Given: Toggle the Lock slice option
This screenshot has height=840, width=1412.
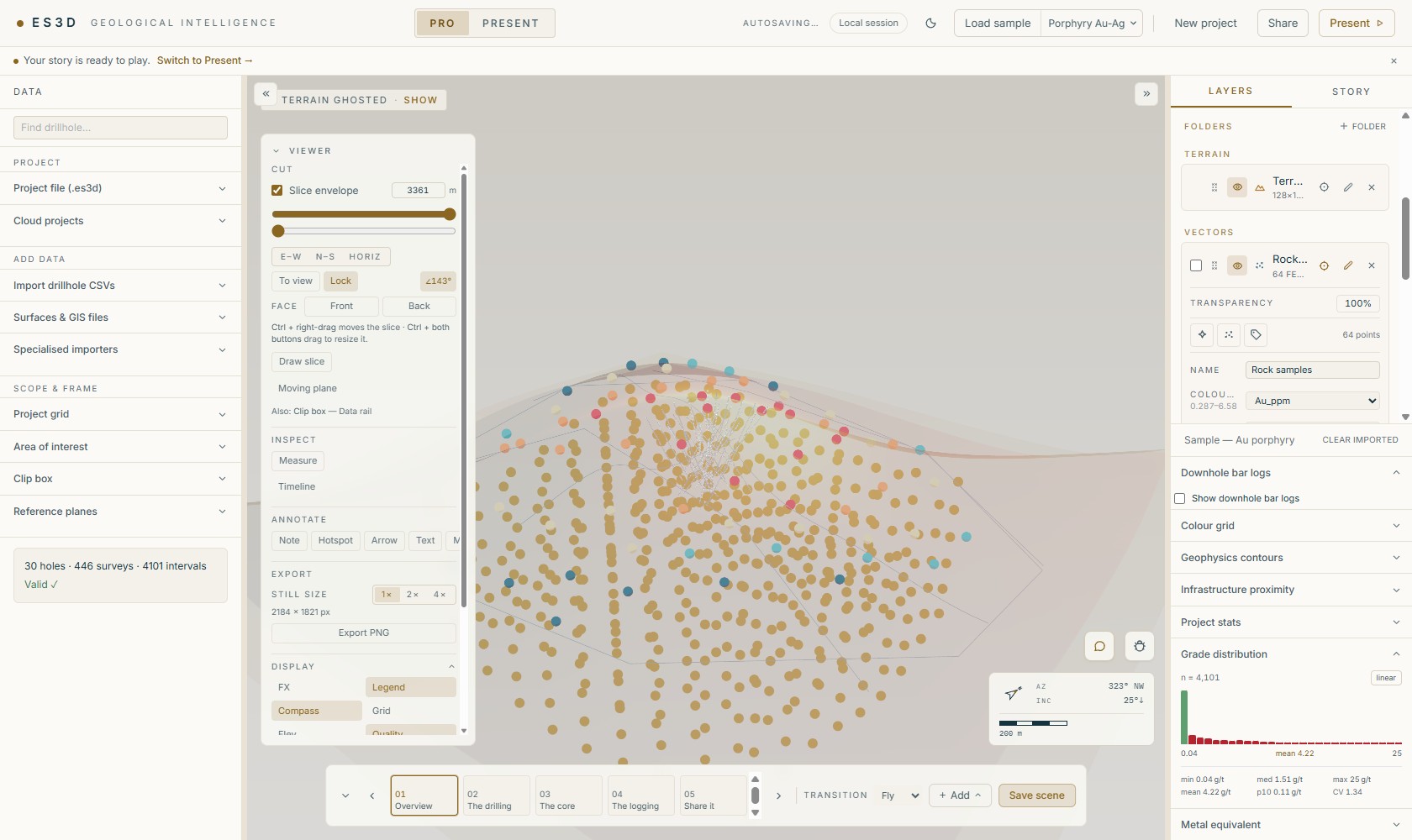Looking at the screenshot, I should pos(340,281).
